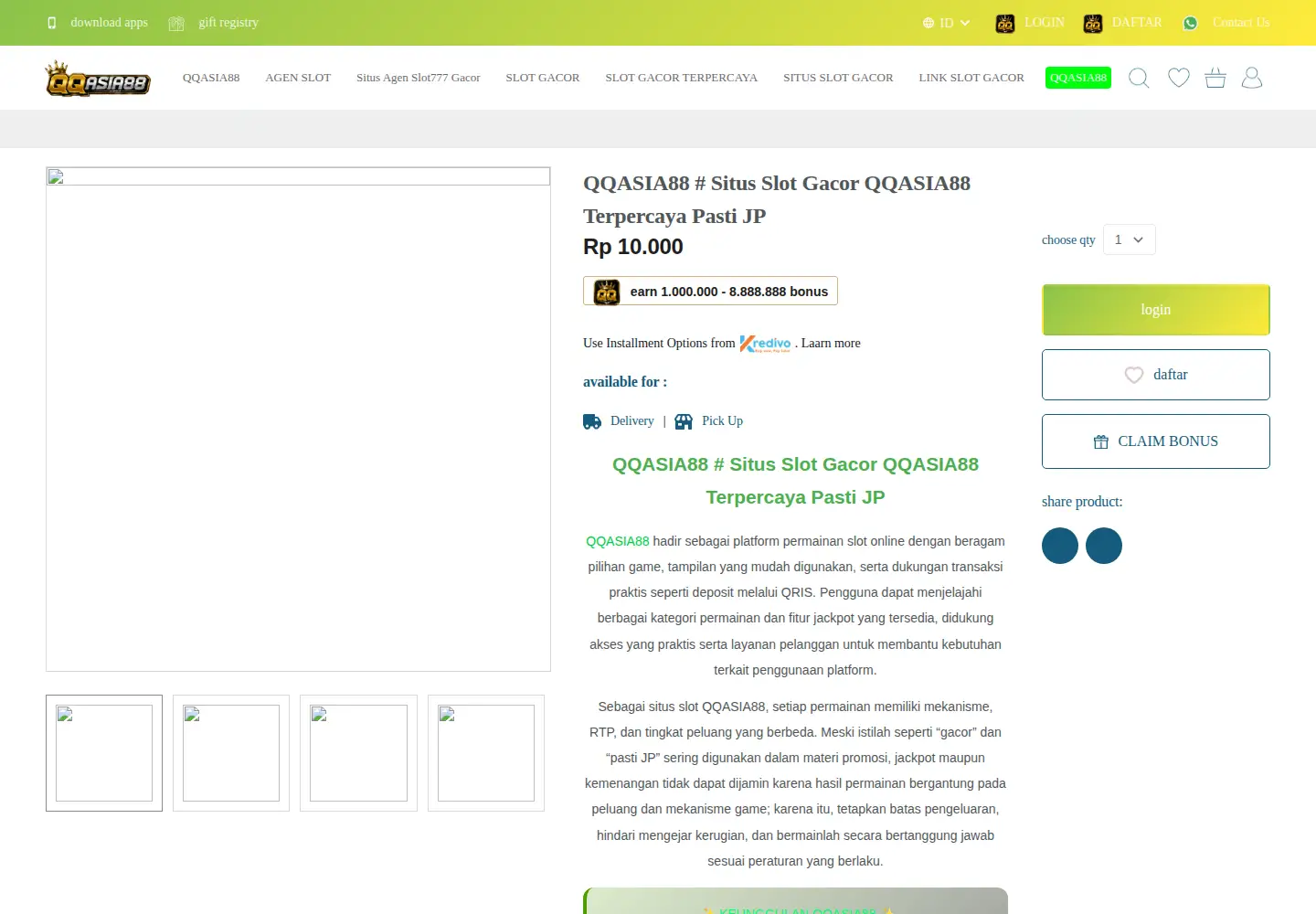Click the gift registry icon
Image resolution: width=1316 pixels, height=914 pixels.
point(176,23)
